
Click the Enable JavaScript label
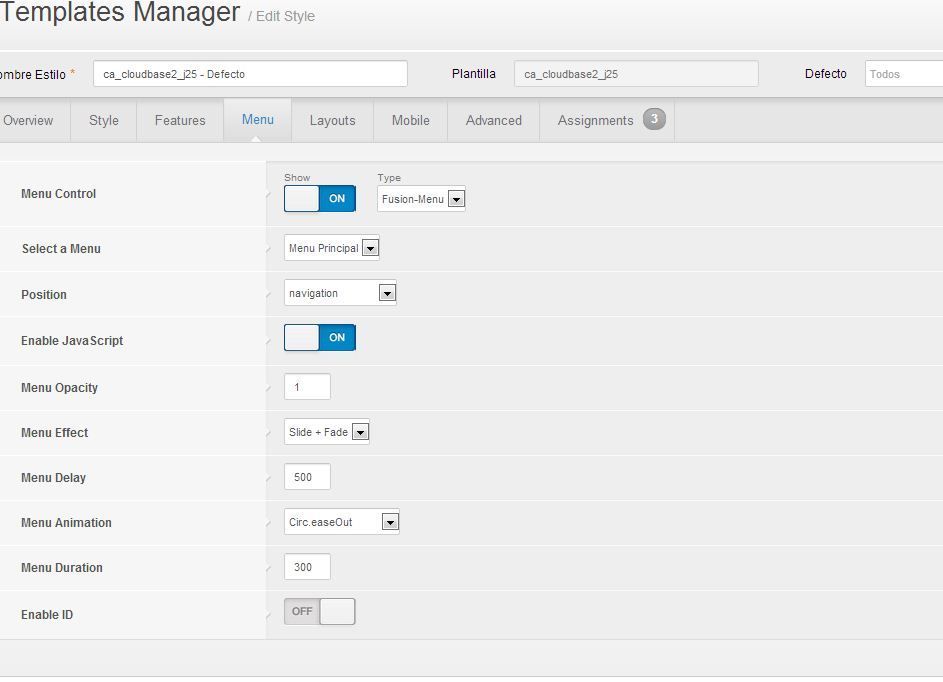[72, 340]
